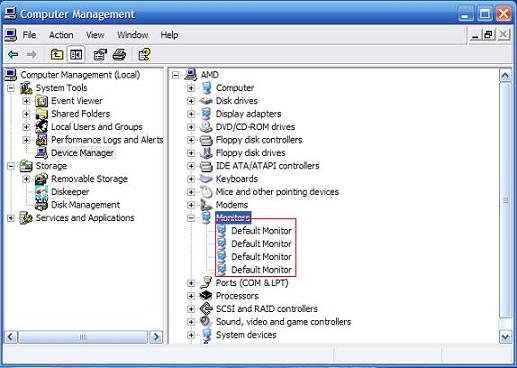Click the Sound, video and game controllers icon
This screenshot has width=517, height=368.
tap(206, 322)
